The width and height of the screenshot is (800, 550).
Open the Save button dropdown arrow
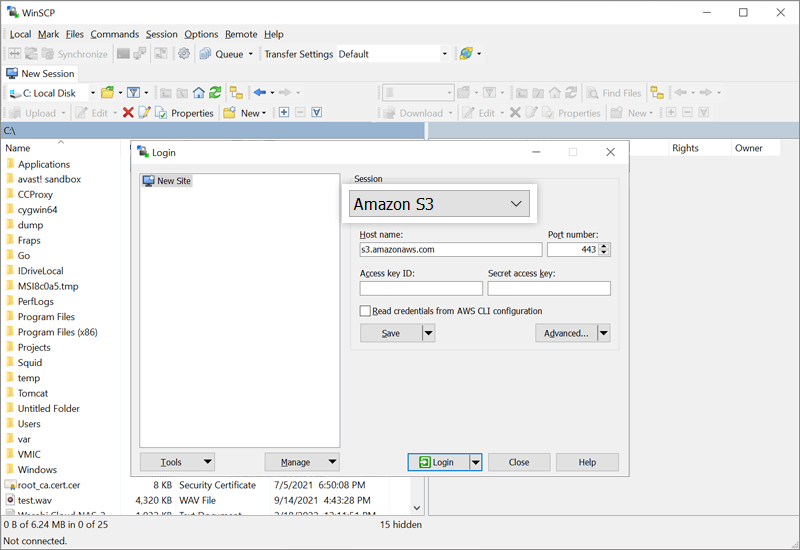(x=429, y=333)
